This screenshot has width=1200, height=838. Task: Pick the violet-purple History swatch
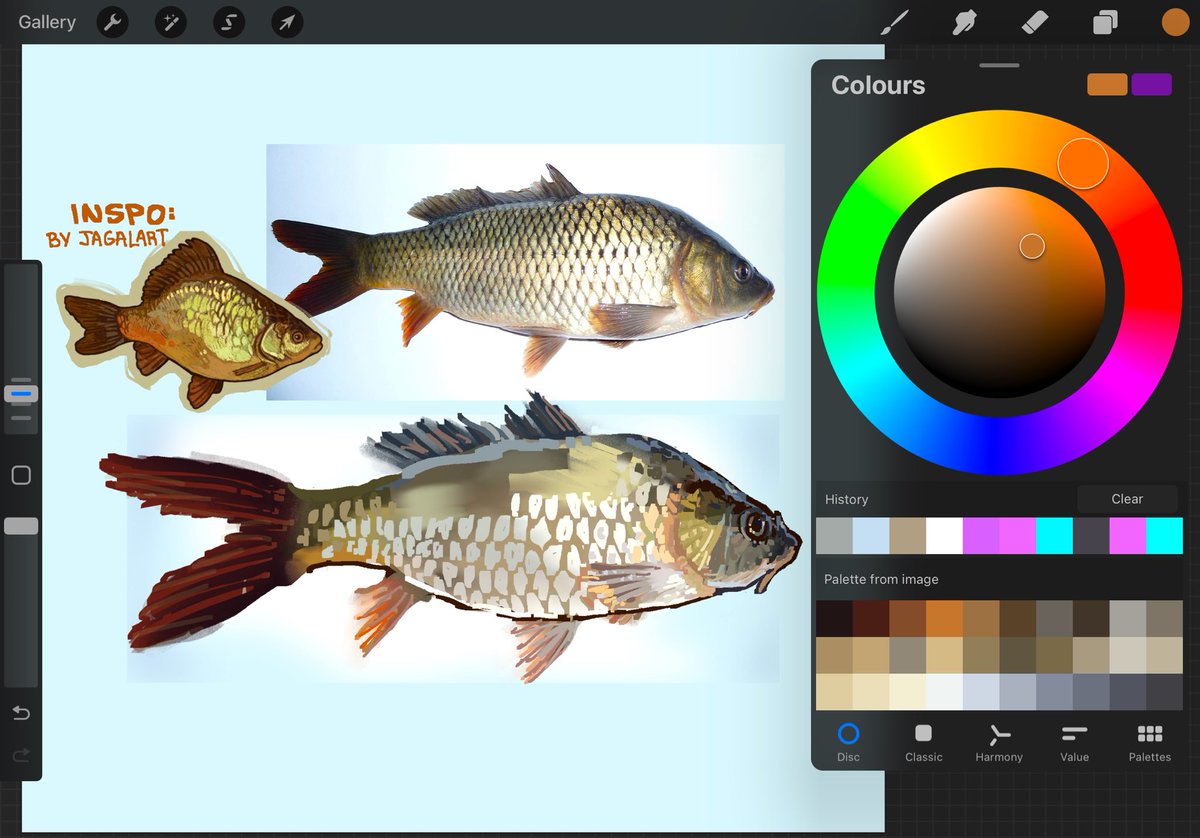[x=981, y=536]
